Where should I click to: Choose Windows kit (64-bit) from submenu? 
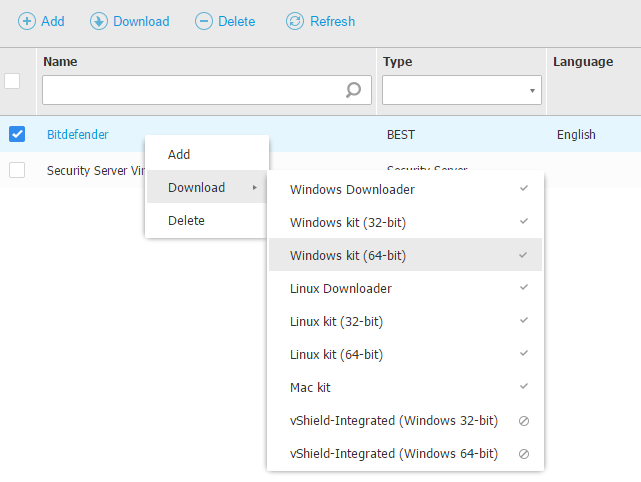click(348, 255)
